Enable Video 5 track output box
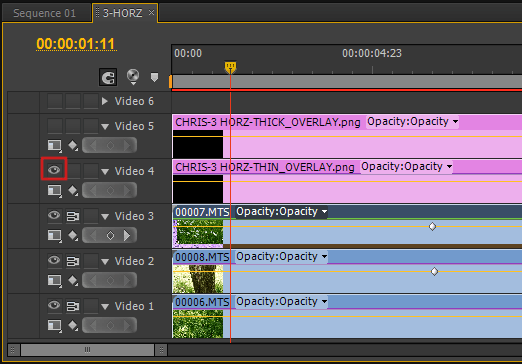 55,126
